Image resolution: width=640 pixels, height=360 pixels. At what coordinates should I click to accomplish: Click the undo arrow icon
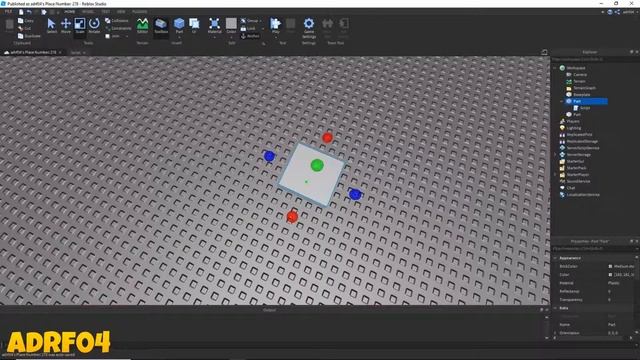(x=29, y=12)
